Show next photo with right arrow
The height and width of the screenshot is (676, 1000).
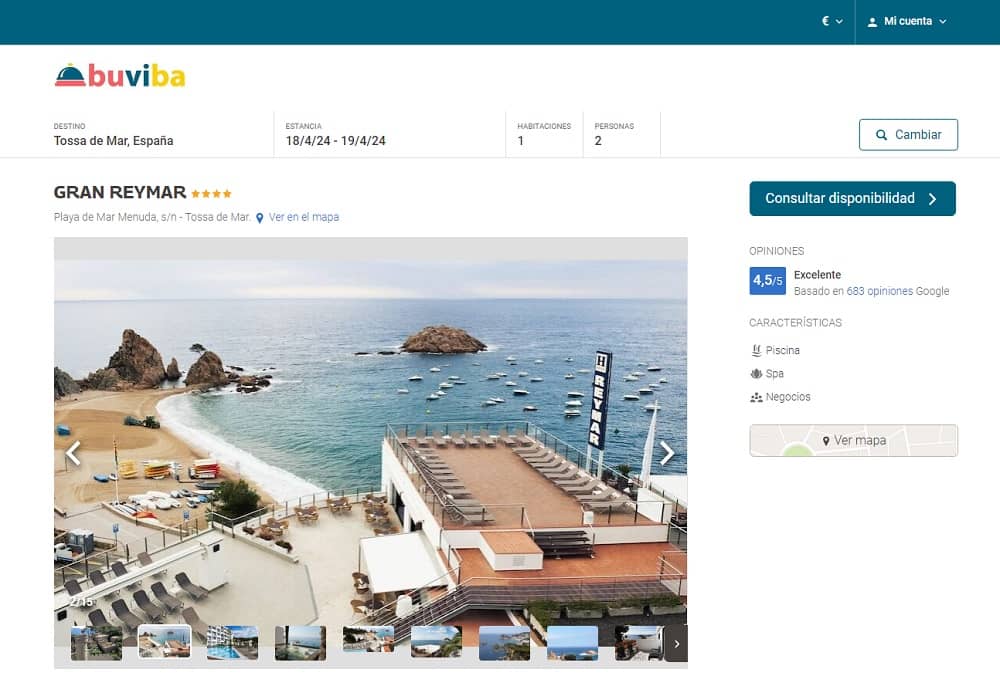tap(667, 453)
